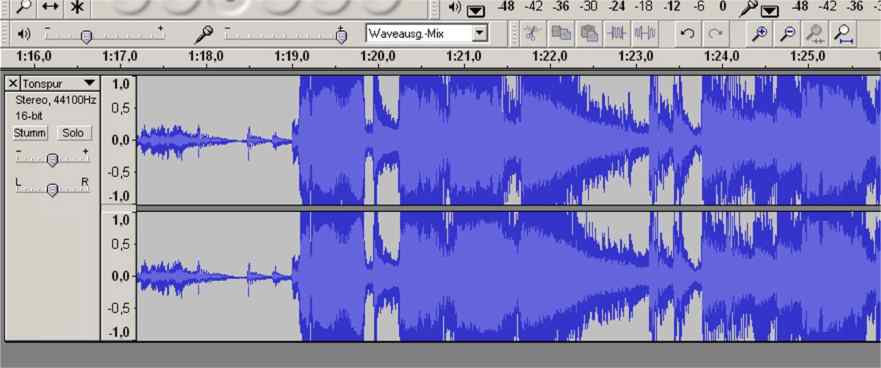Undo the last action
Viewport: 881px width, 368px height.
point(687,34)
